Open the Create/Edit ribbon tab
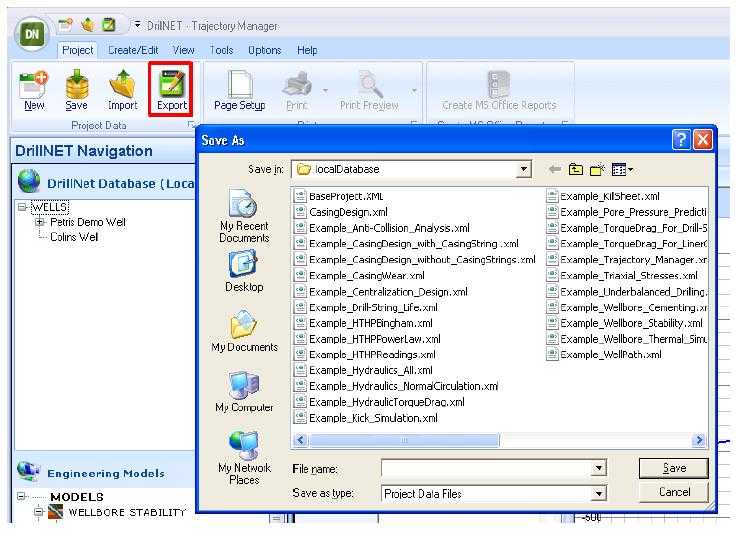 click(x=133, y=50)
